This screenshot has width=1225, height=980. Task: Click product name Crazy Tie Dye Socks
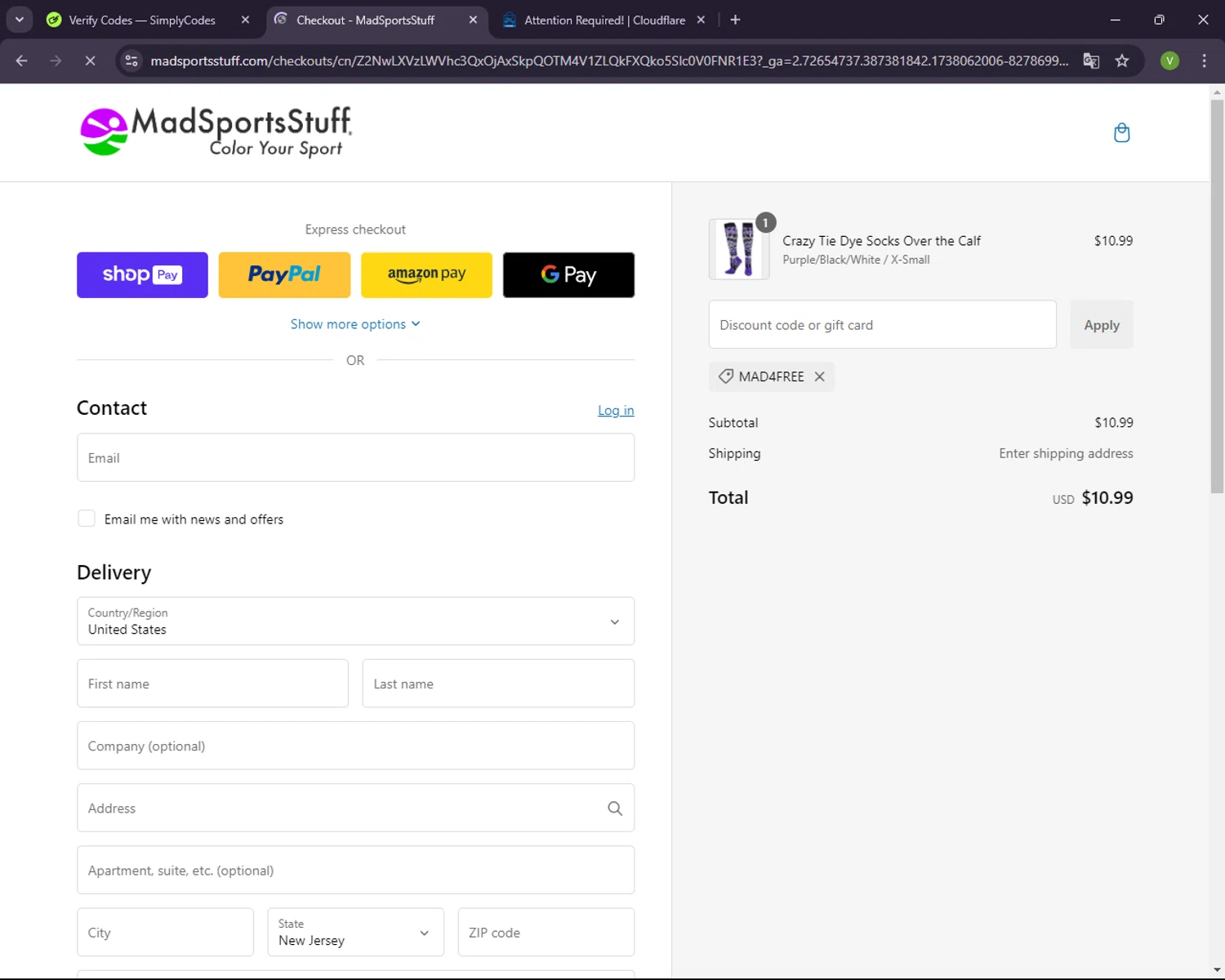coord(881,241)
